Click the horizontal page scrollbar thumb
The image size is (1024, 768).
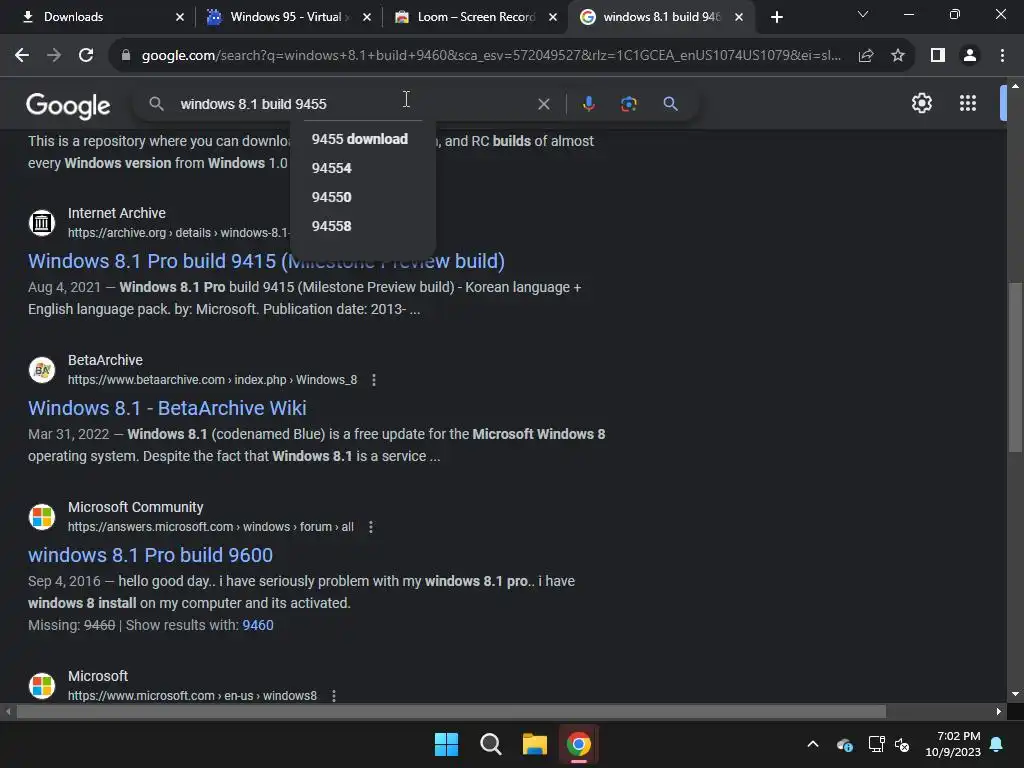click(x=451, y=711)
